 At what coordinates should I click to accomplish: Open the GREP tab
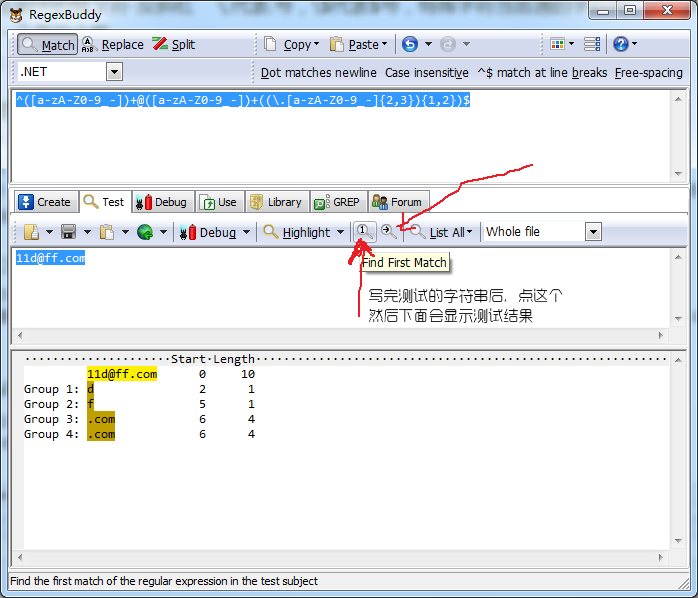(338, 202)
